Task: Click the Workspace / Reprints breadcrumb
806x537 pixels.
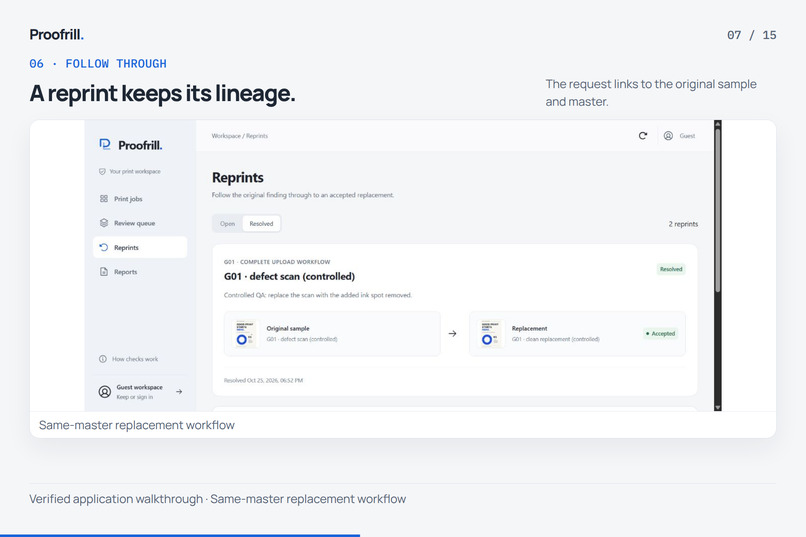Action: point(240,136)
